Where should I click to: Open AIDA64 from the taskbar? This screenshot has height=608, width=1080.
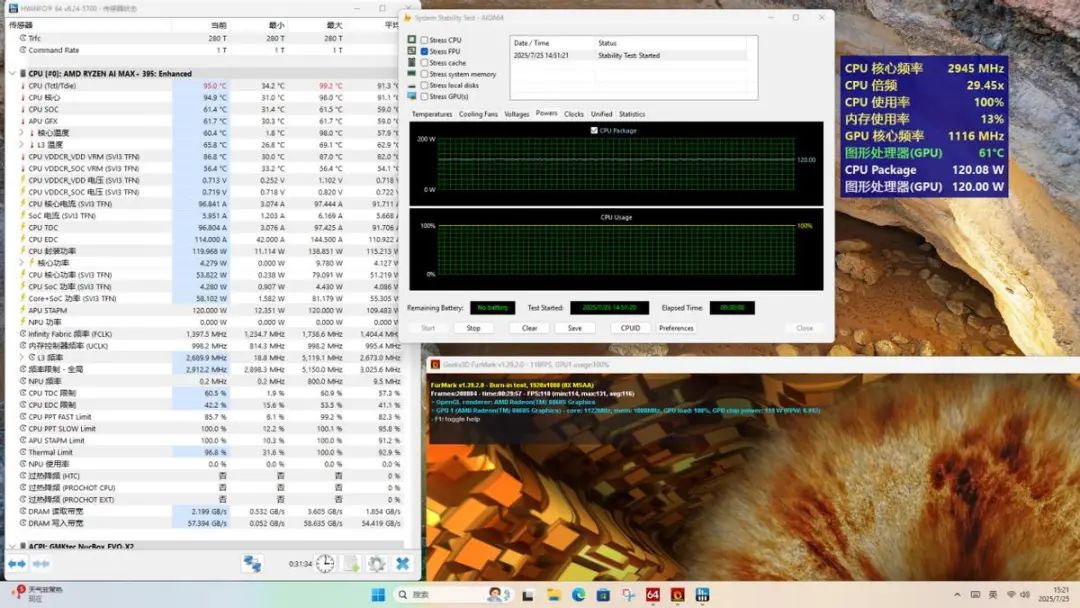(x=652, y=594)
